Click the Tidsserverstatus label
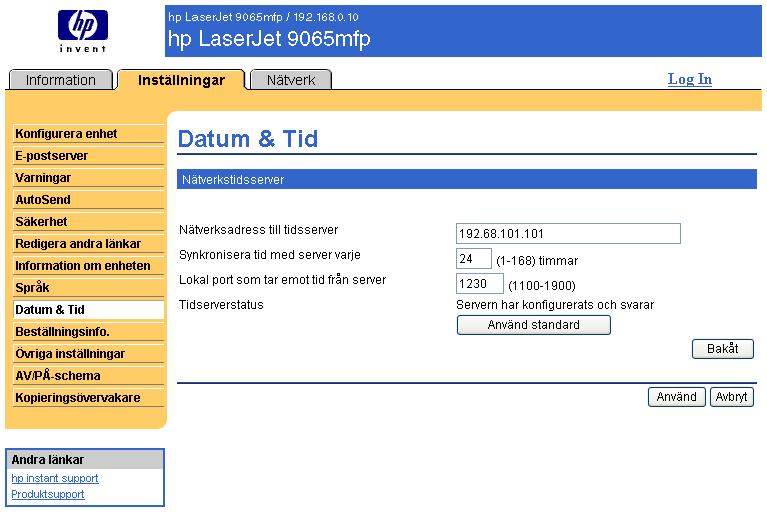Viewport: 767px width, 520px height. [221, 305]
